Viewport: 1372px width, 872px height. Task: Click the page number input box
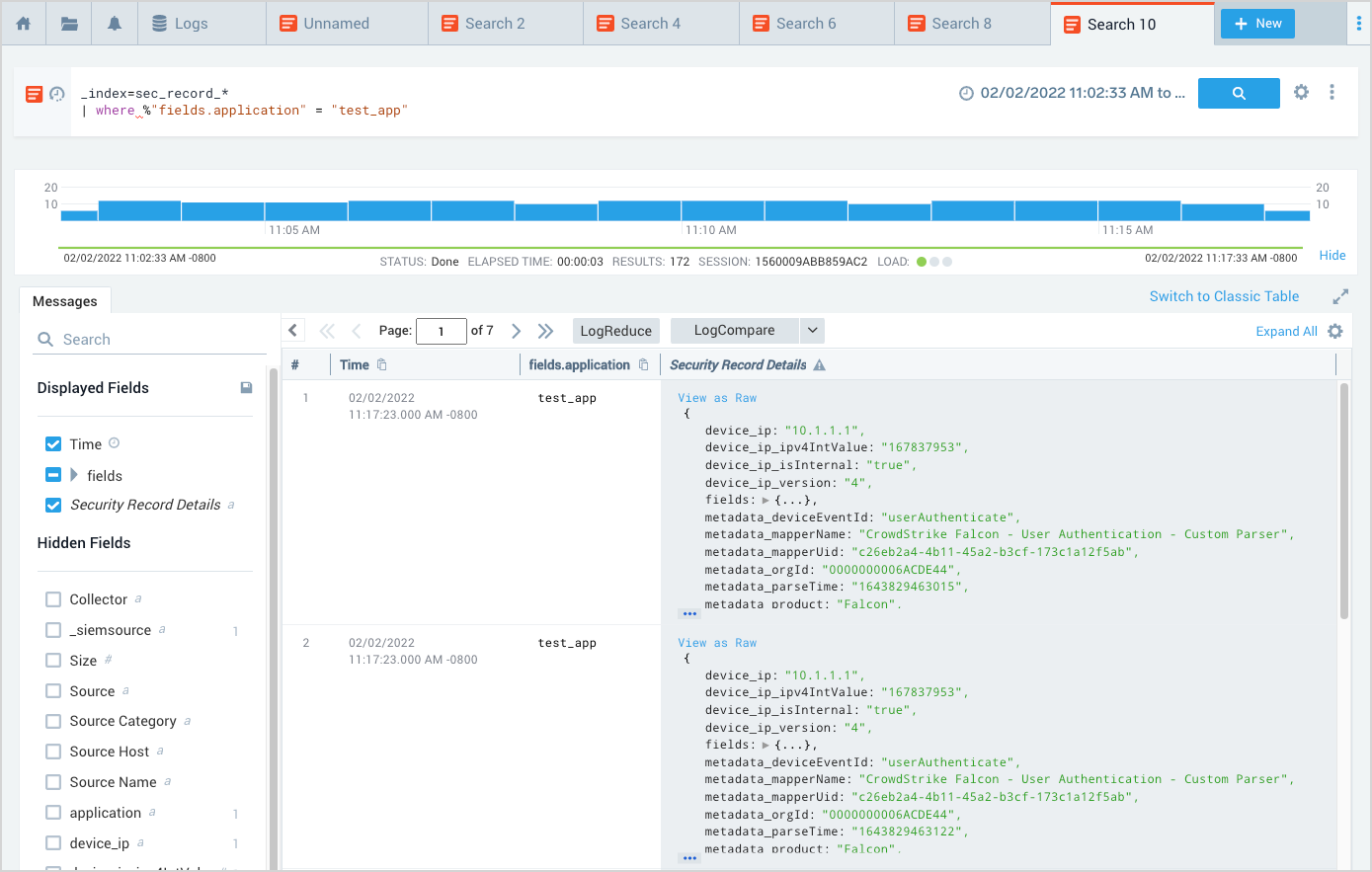point(441,331)
